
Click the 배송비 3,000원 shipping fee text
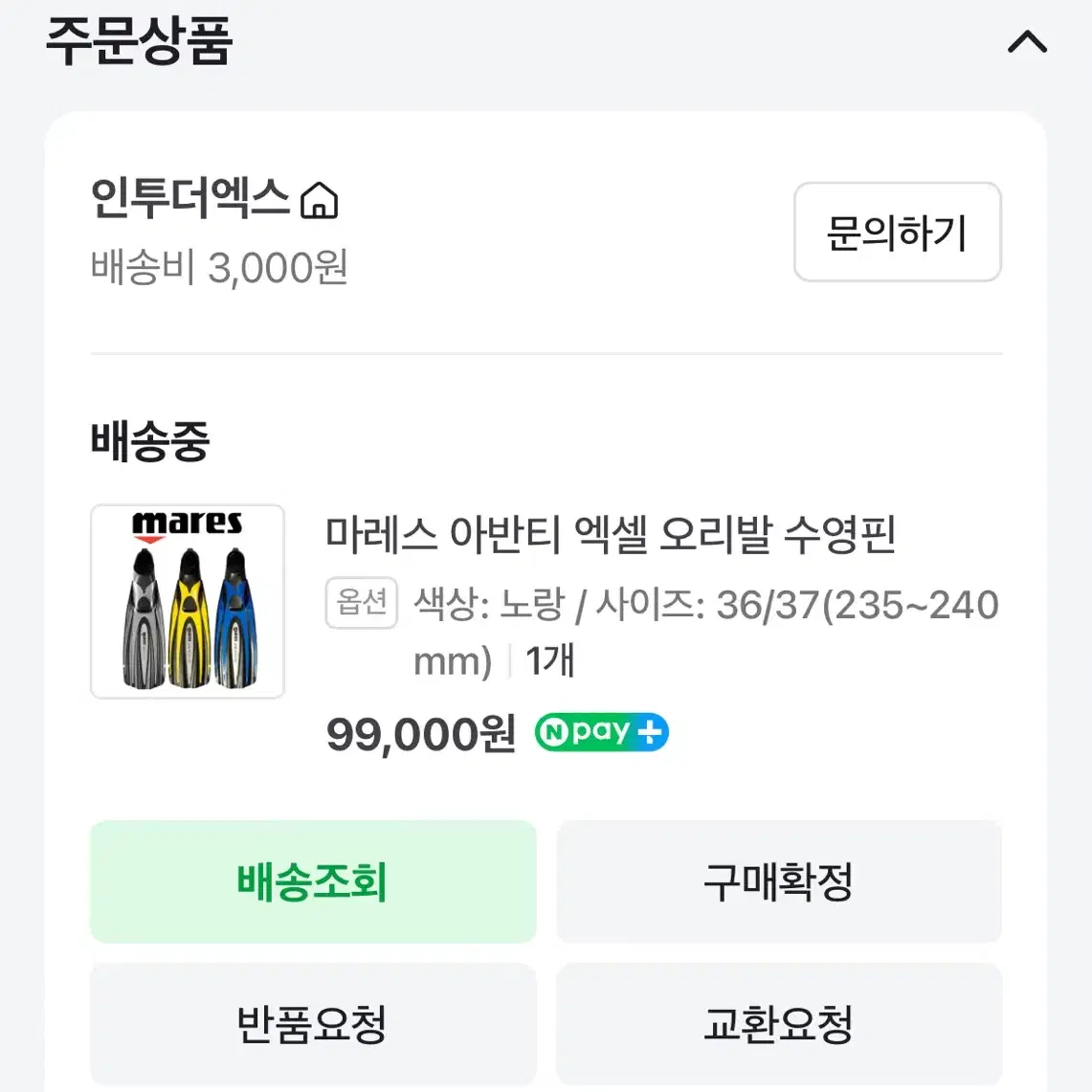point(218,267)
